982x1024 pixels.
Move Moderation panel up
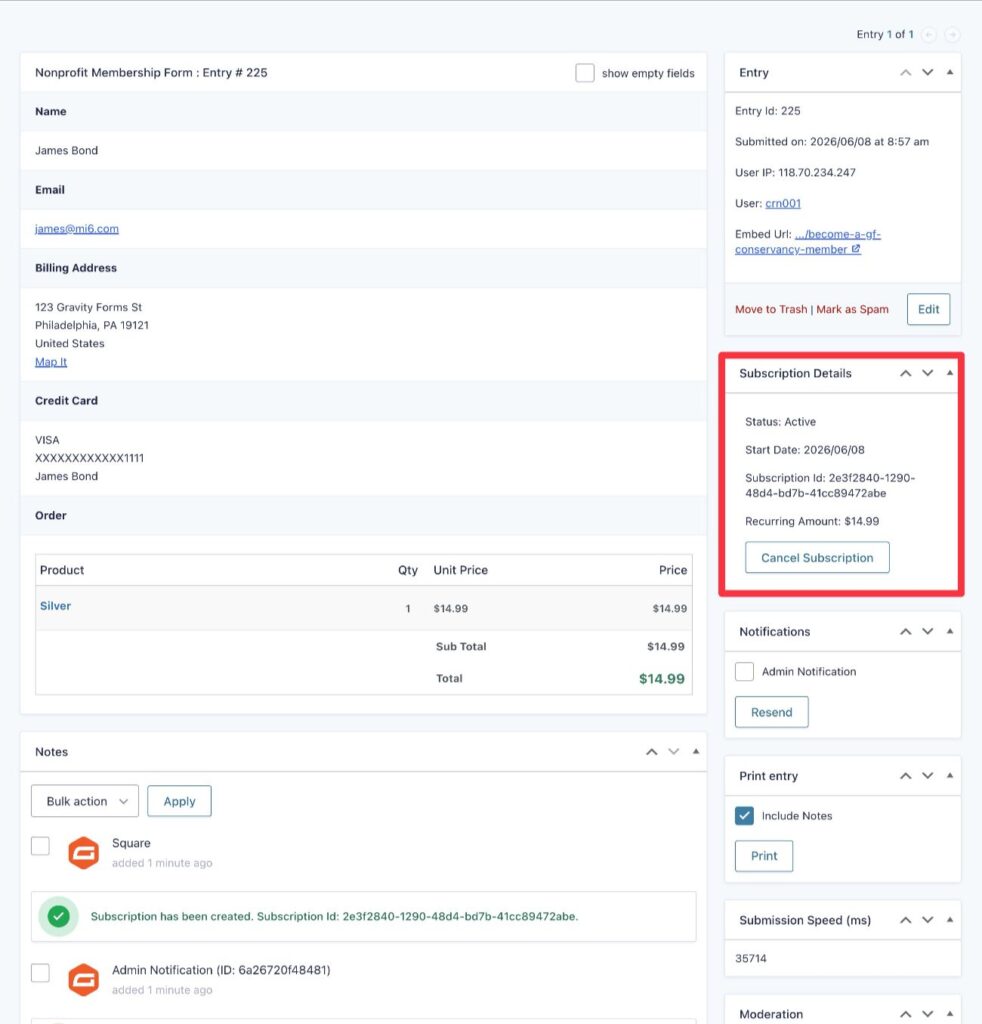click(x=906, y=1014)
